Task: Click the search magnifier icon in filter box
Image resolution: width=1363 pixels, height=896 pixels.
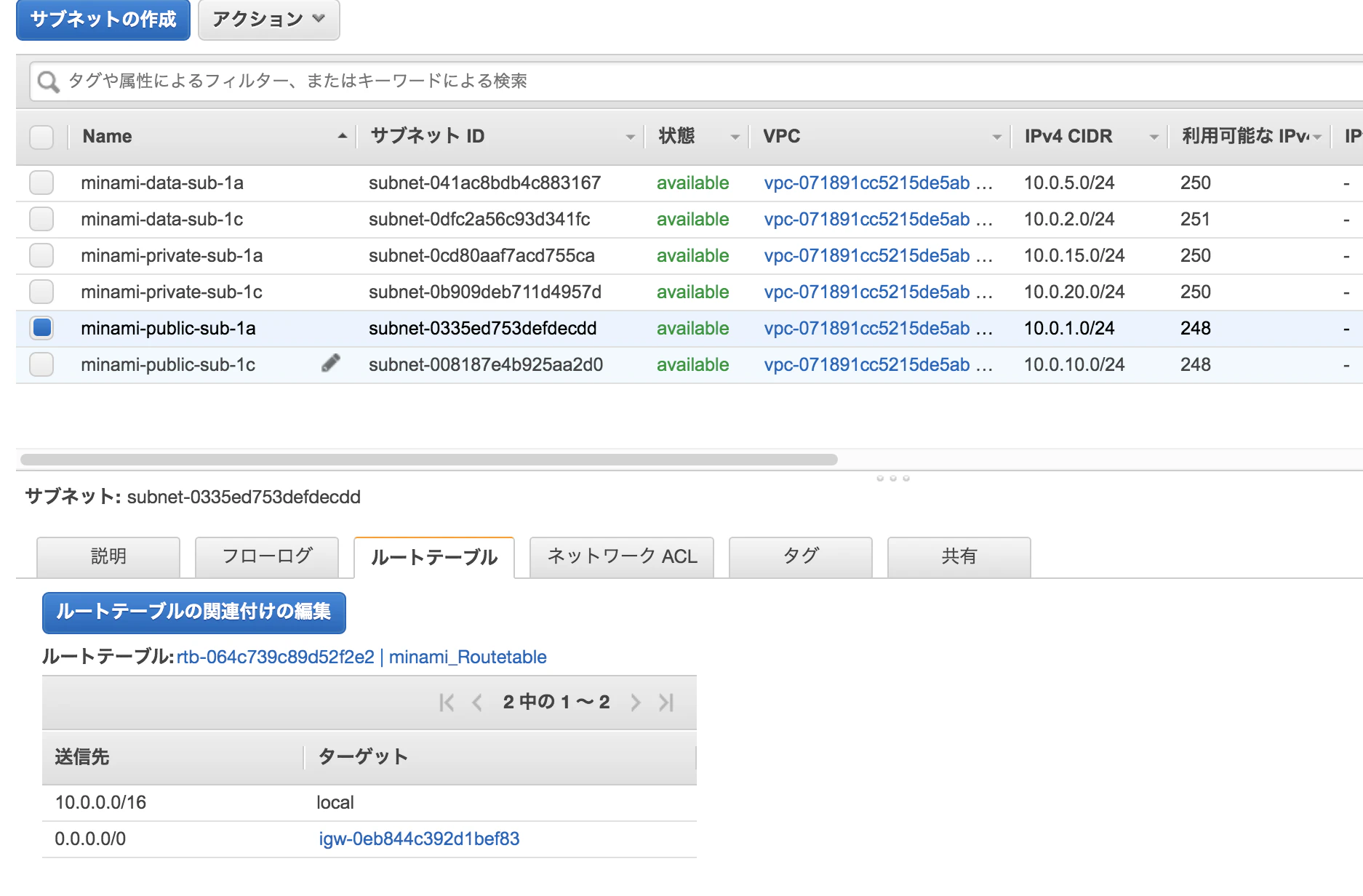Action: click(x=48, y=81)
